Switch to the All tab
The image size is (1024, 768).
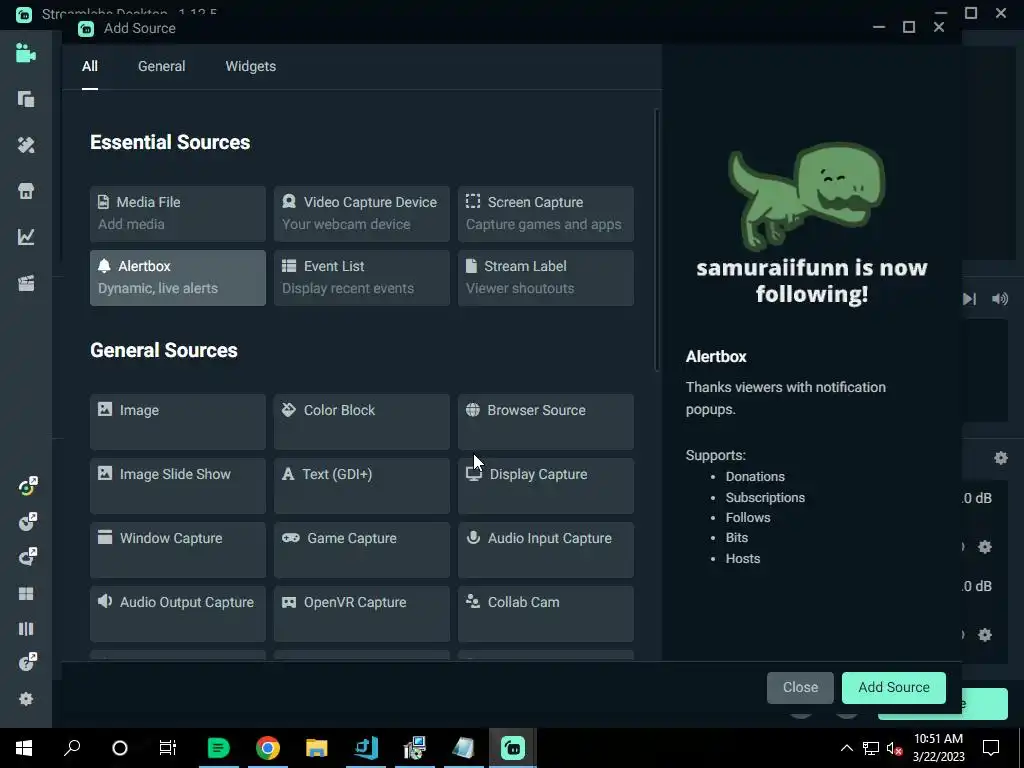[89, 66]
